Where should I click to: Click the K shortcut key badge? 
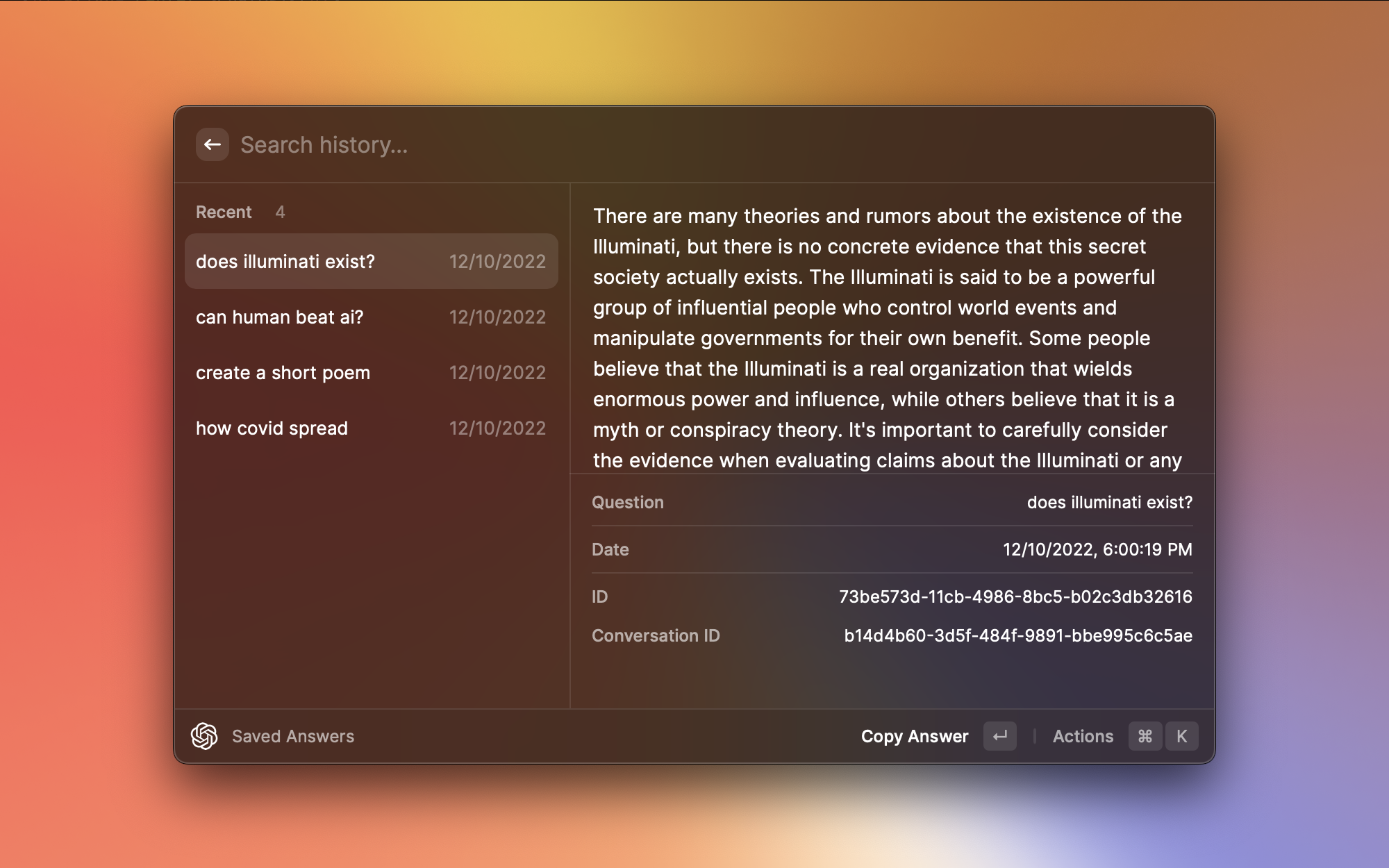tap(1181, 736)
